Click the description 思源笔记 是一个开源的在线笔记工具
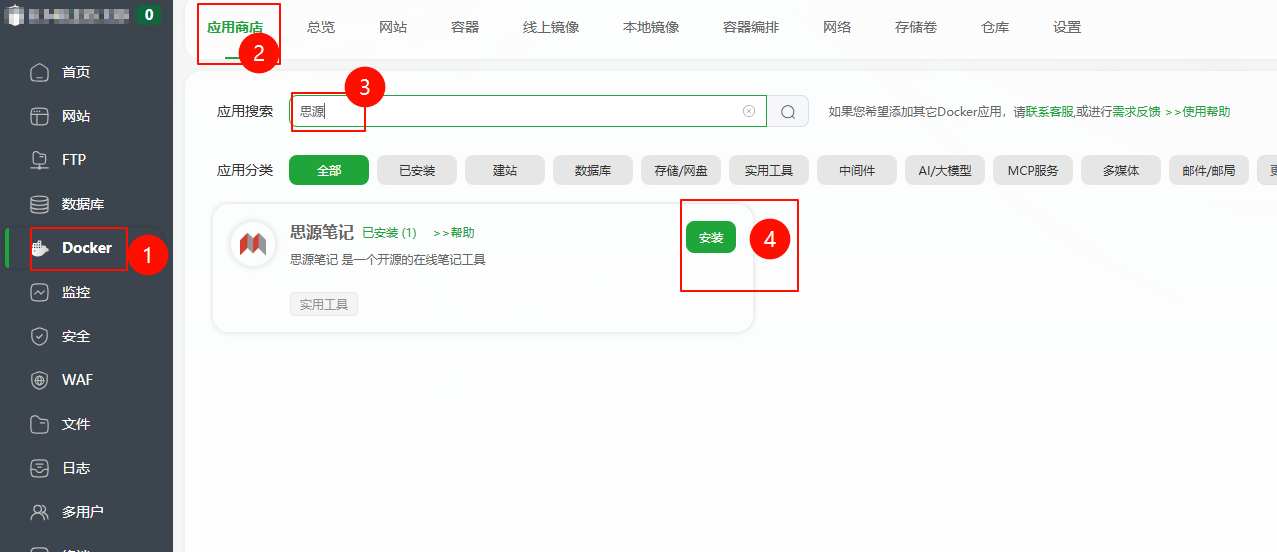Image resolution: width=1277 pixels, height=552 pixels. point(388,260)
